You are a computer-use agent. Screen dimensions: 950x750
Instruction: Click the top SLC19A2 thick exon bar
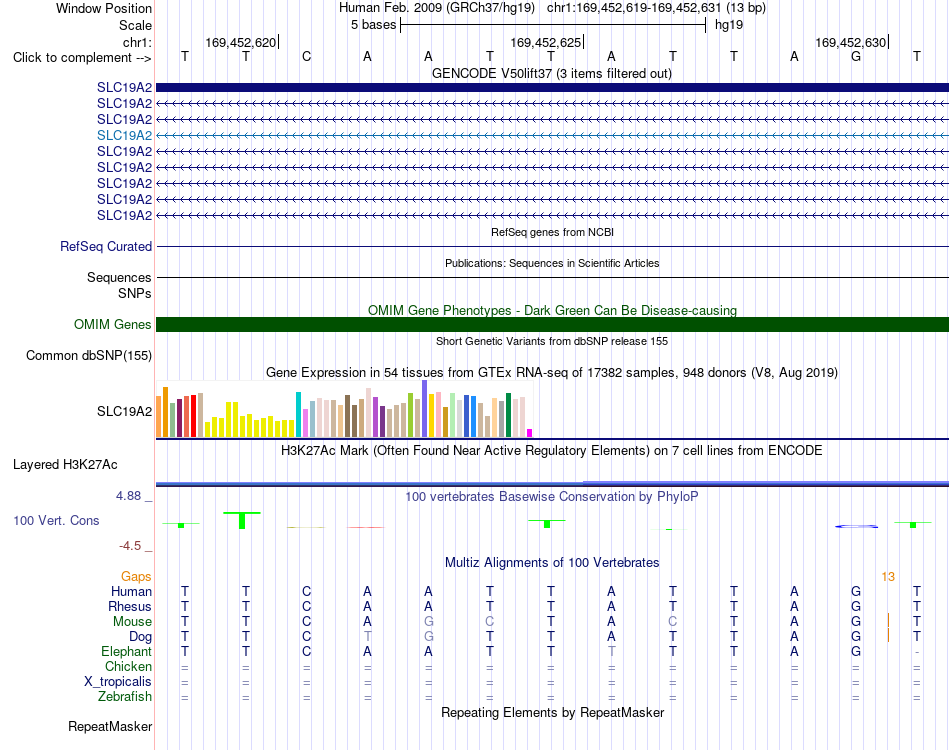552,87
